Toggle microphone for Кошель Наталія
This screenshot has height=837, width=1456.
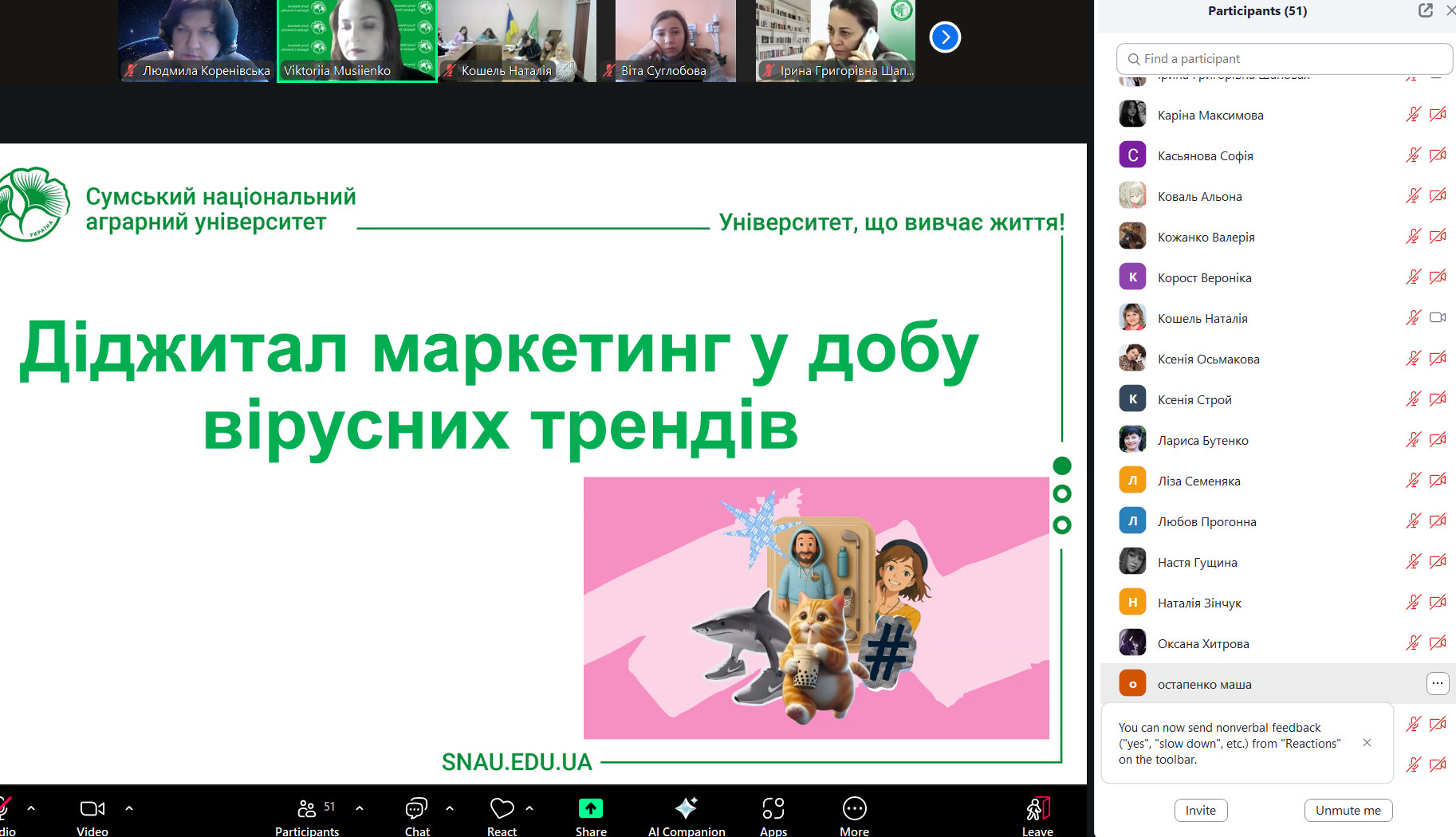tap(1413, 318)
